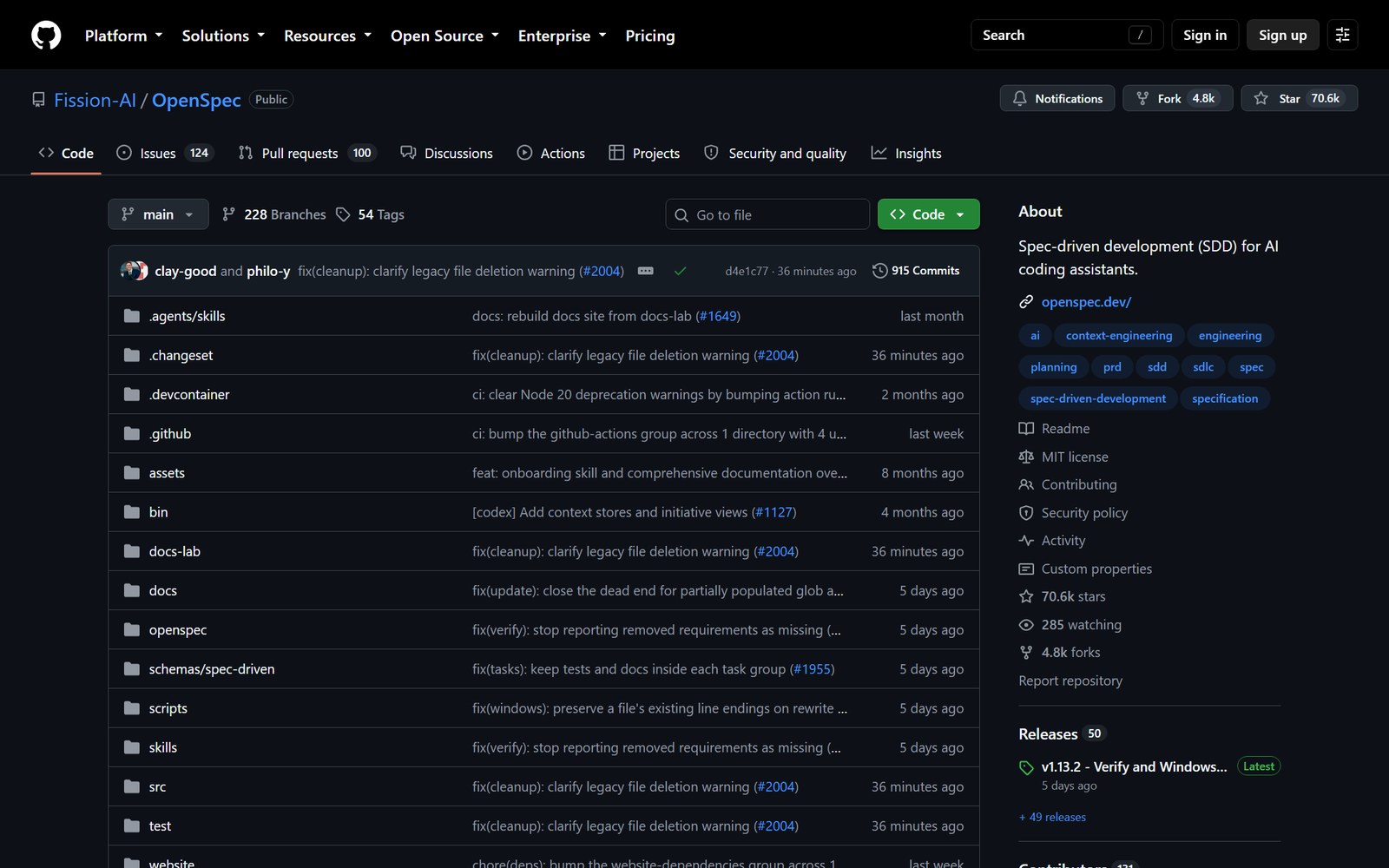
Task: Click the .github folder icon
Action: coord(132,433)
